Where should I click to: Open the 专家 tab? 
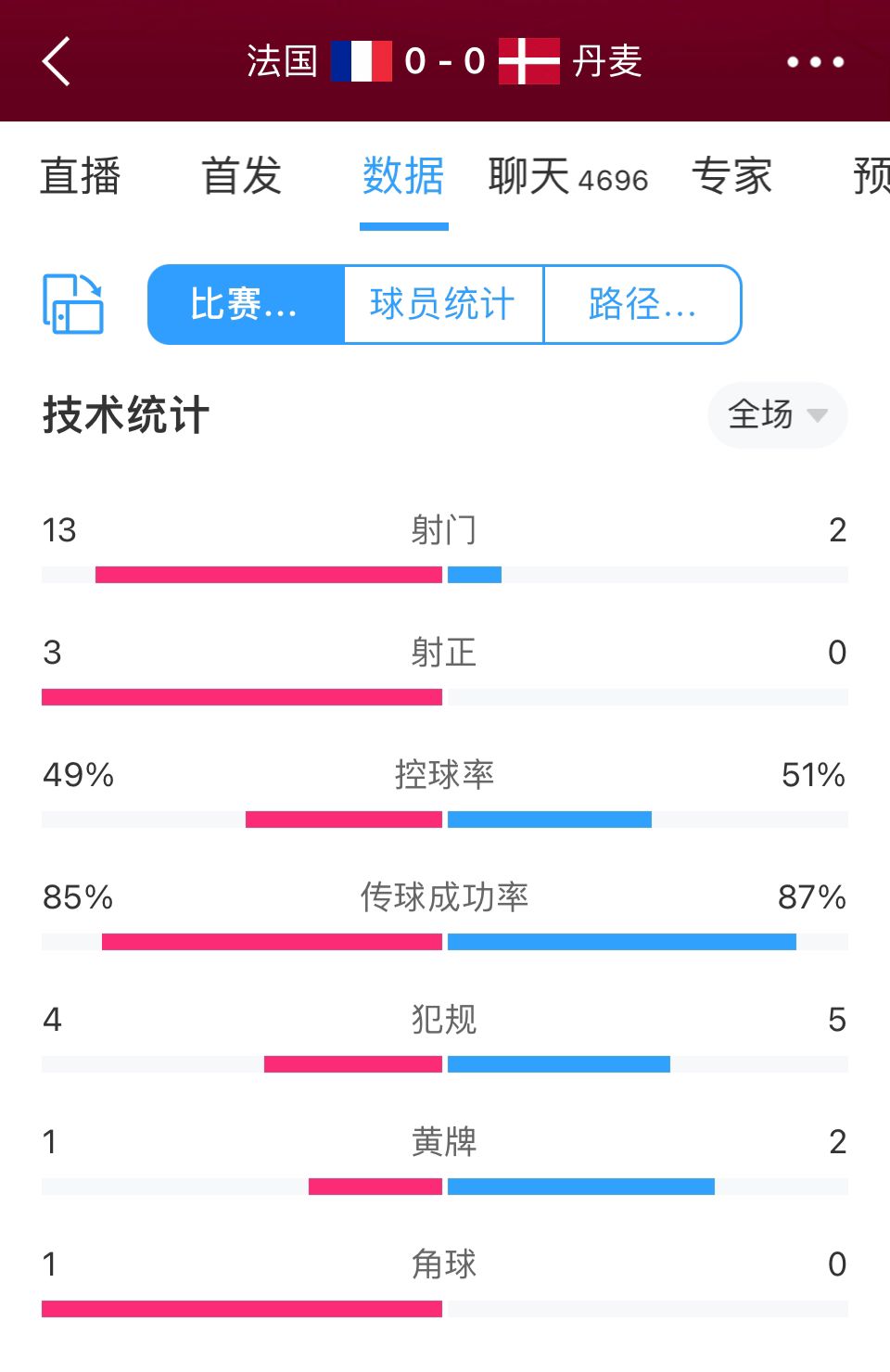(731, 175)
